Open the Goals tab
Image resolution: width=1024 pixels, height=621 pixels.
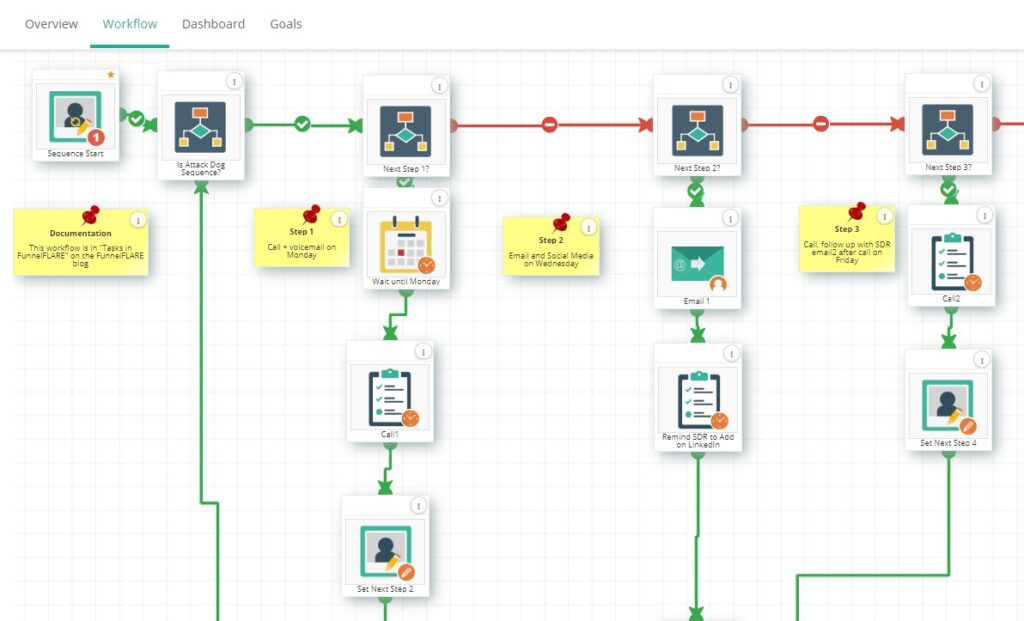pyautogui.click(x=285, y=23)
